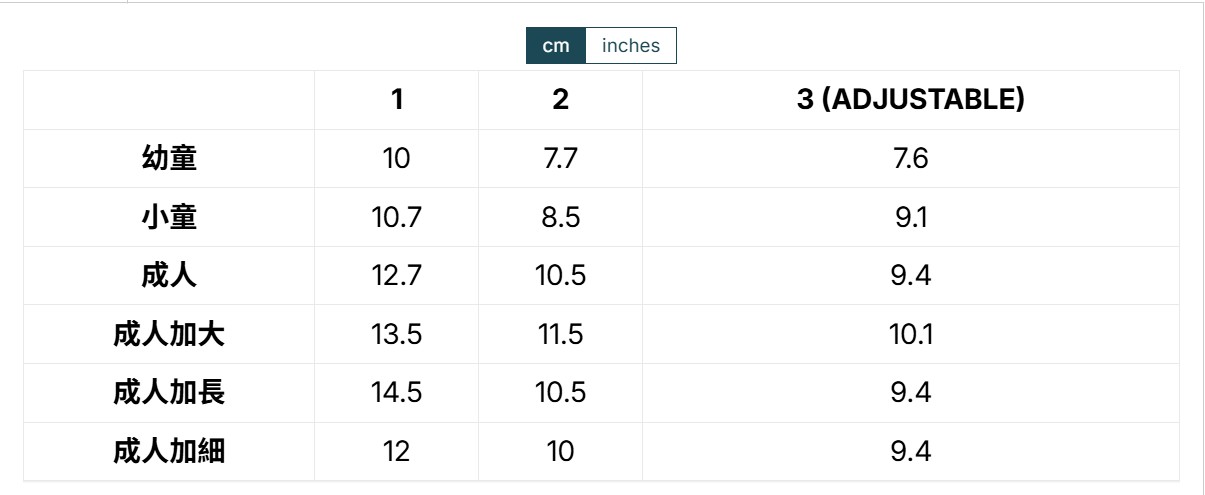Click column header 1
Screen dimensions: 1205x495
[x=397, y=100]
